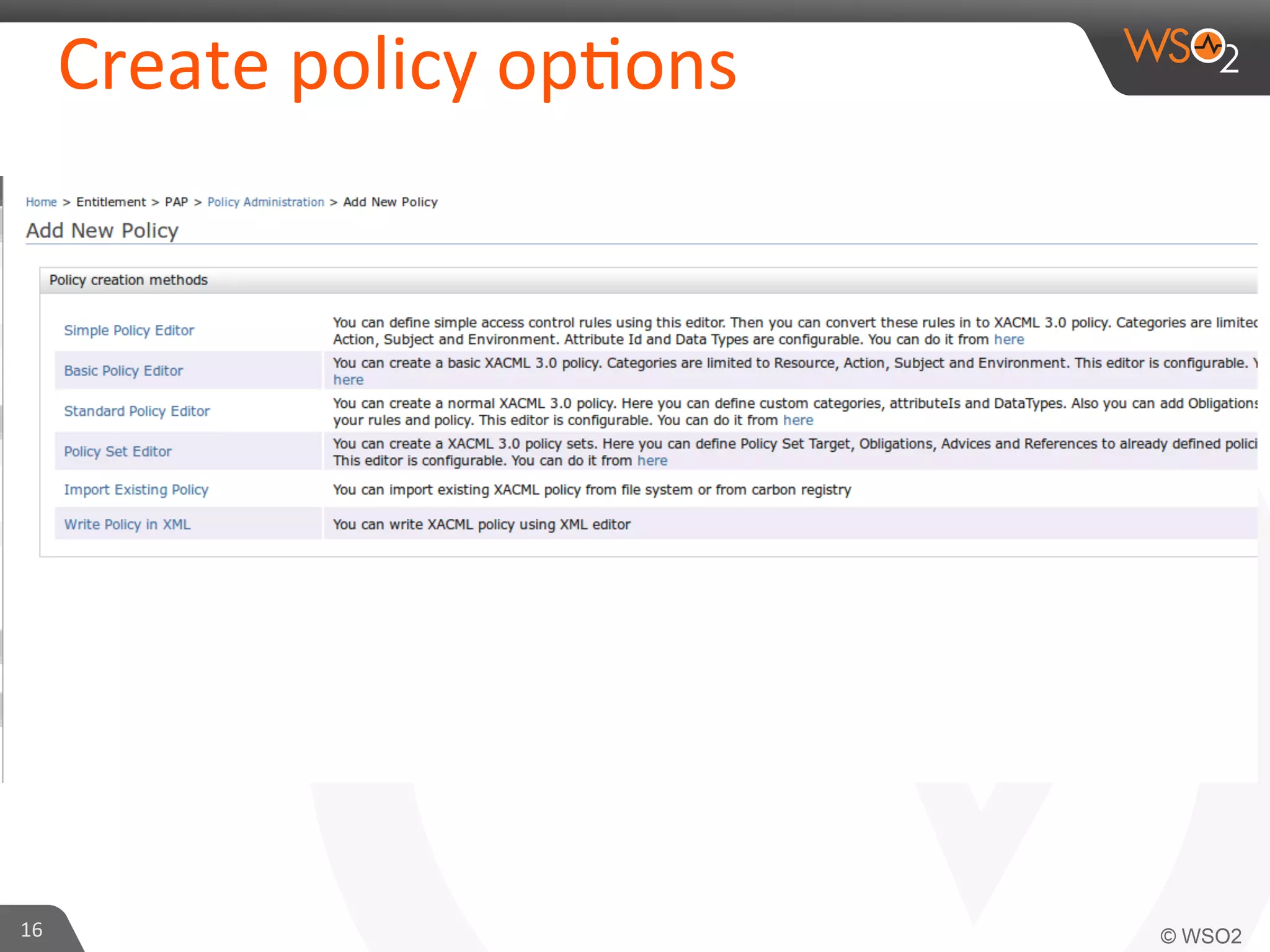Click the '© WSO2' footer text

(1201, 936)
